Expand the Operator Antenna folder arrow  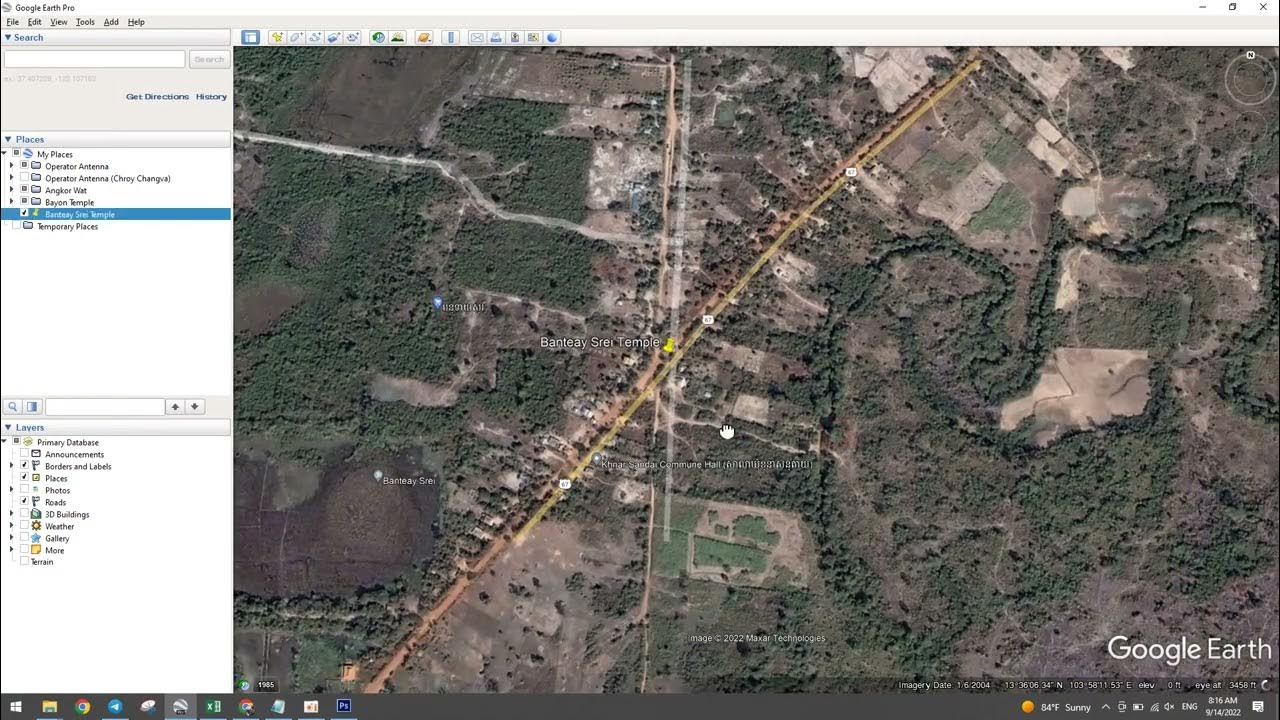(x=12, y=165)
